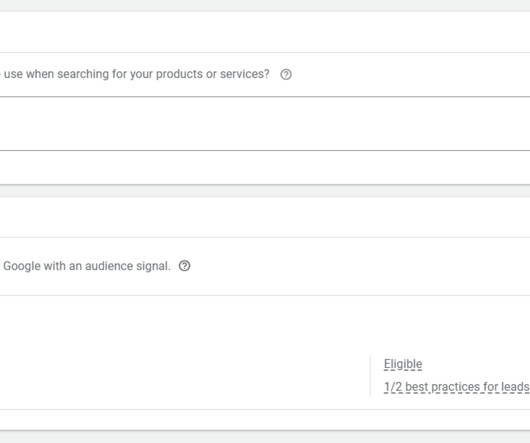Click the "Eligible" status link
This screenshot has width=530, height=443.
[403, 364]
